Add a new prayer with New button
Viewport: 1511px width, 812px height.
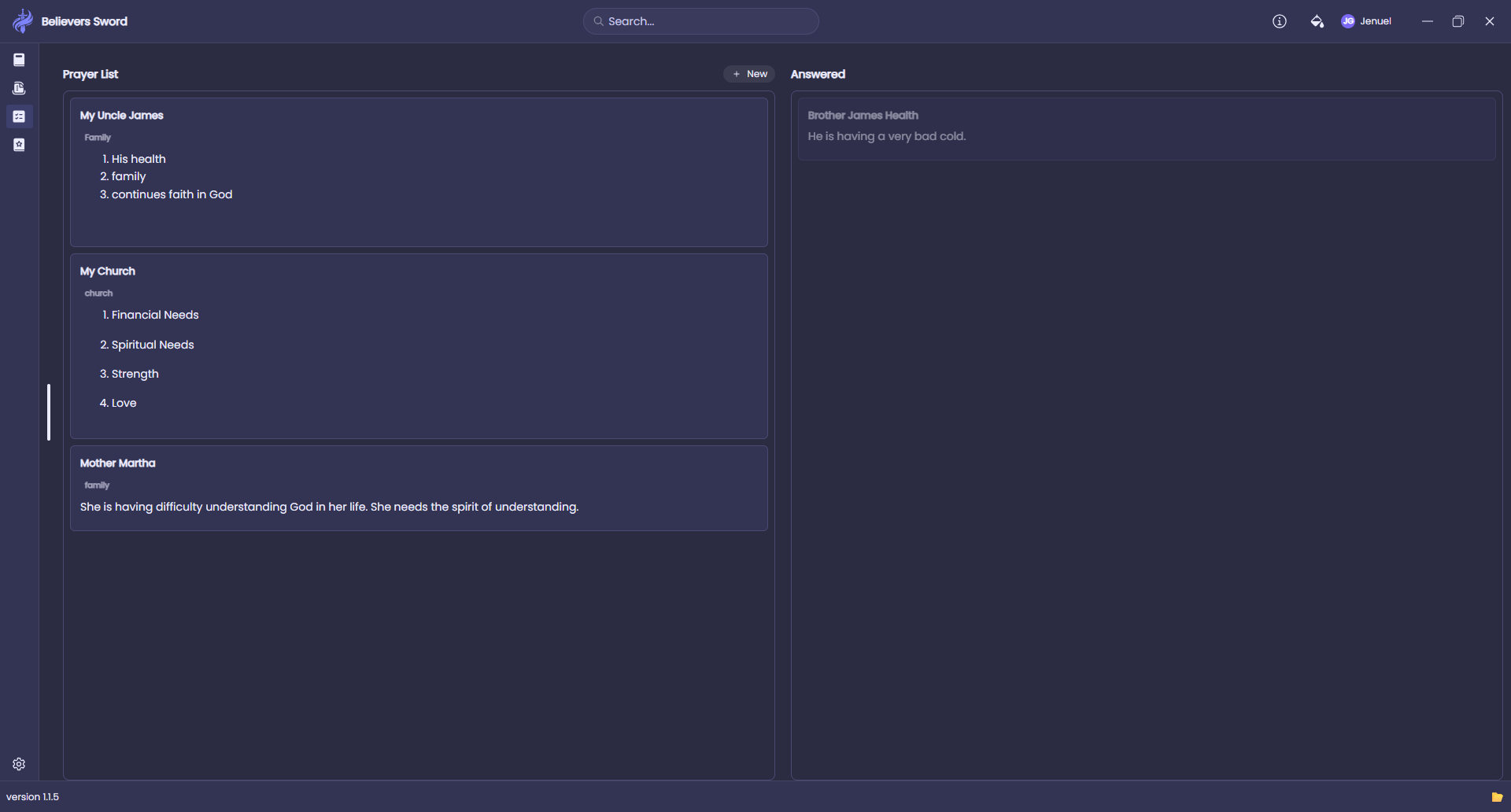[749, 74]
